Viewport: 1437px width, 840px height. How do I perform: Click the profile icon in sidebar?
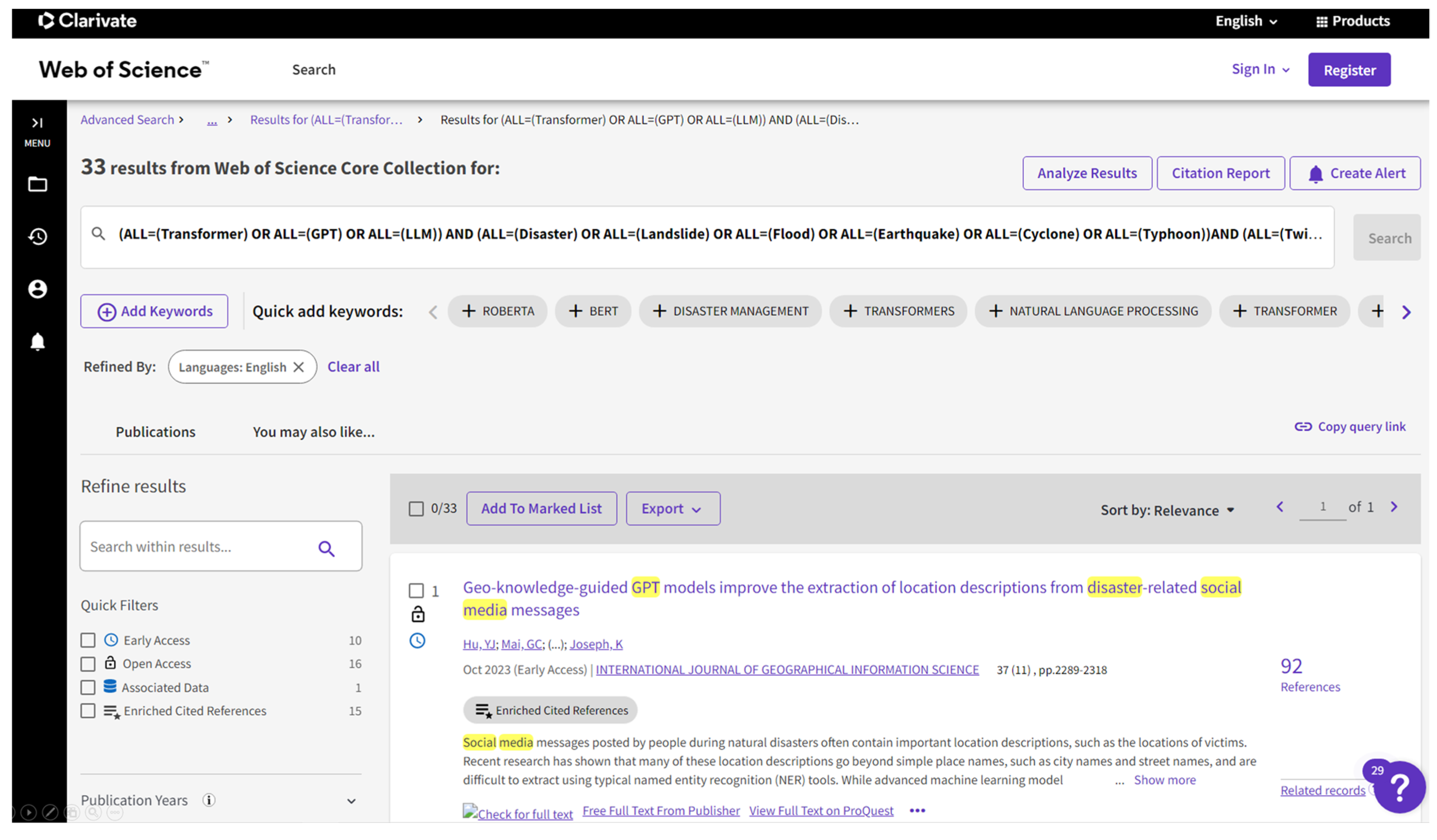tap(38, 289)
